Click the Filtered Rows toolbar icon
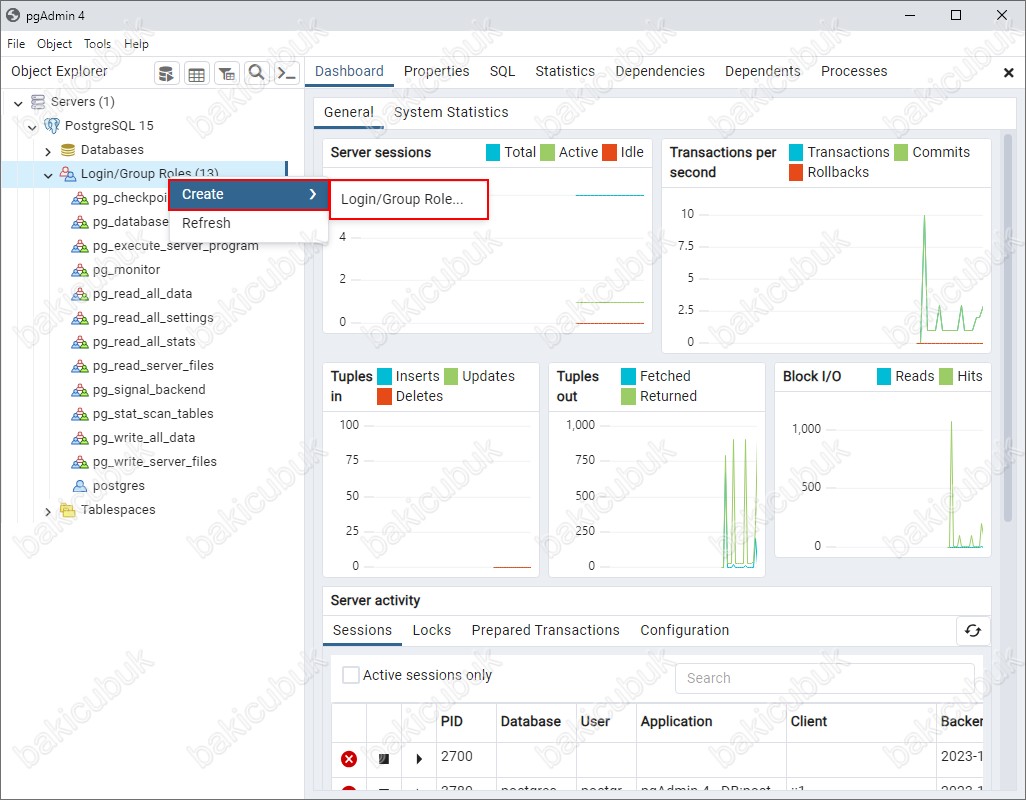The image size is (1026, 800). pos(227,73)
